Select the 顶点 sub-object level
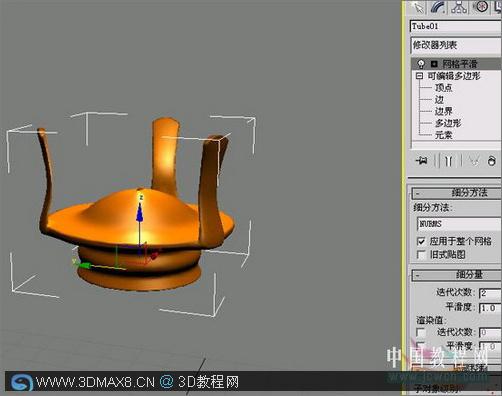The width and height of the screenshot is (502, 396). pos(443,88)
